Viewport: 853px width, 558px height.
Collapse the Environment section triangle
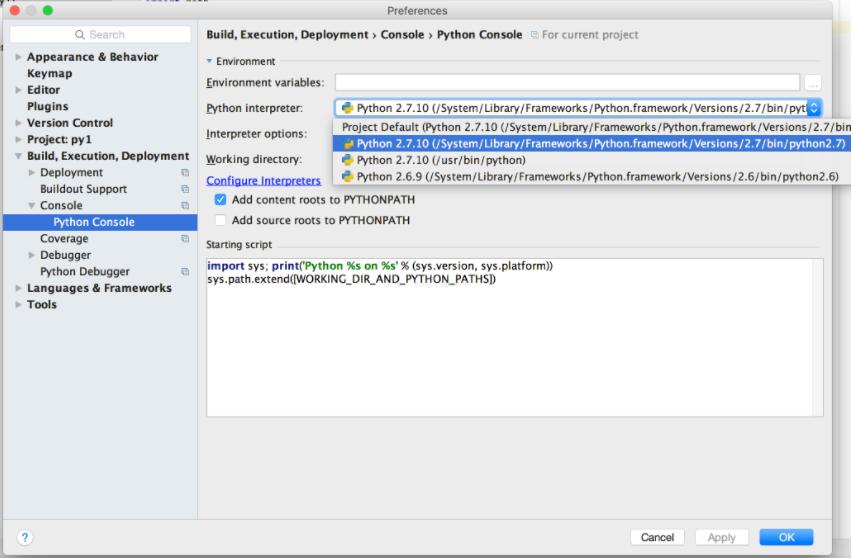[x=209, y=61]
